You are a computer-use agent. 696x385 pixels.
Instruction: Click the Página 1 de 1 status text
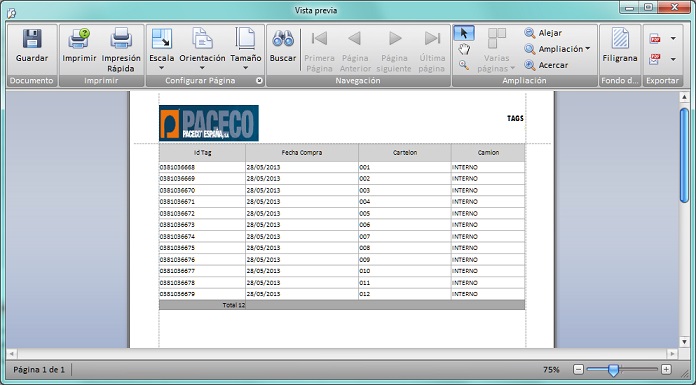39,369
